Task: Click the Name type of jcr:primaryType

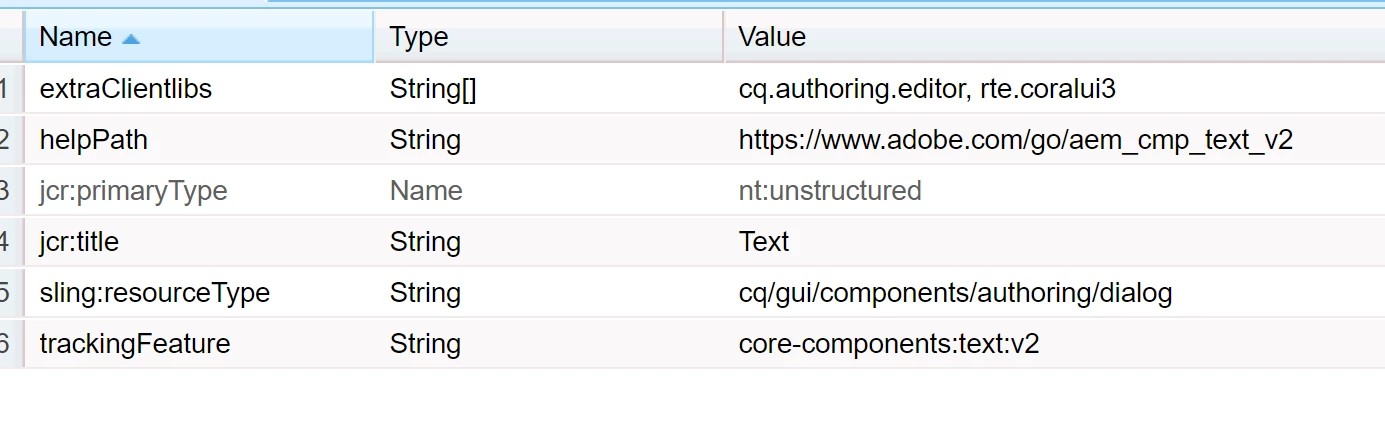Action: point(426,191)
